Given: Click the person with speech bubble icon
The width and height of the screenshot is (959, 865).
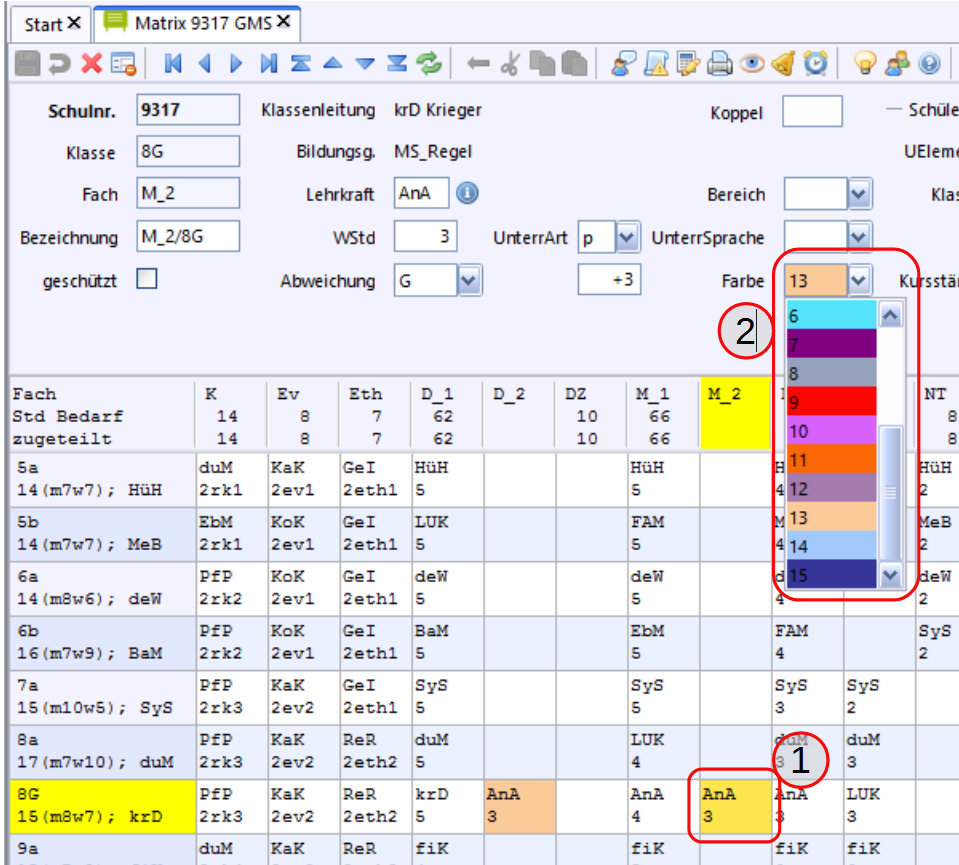Looking at the screenshot, I should coord(624,63).
